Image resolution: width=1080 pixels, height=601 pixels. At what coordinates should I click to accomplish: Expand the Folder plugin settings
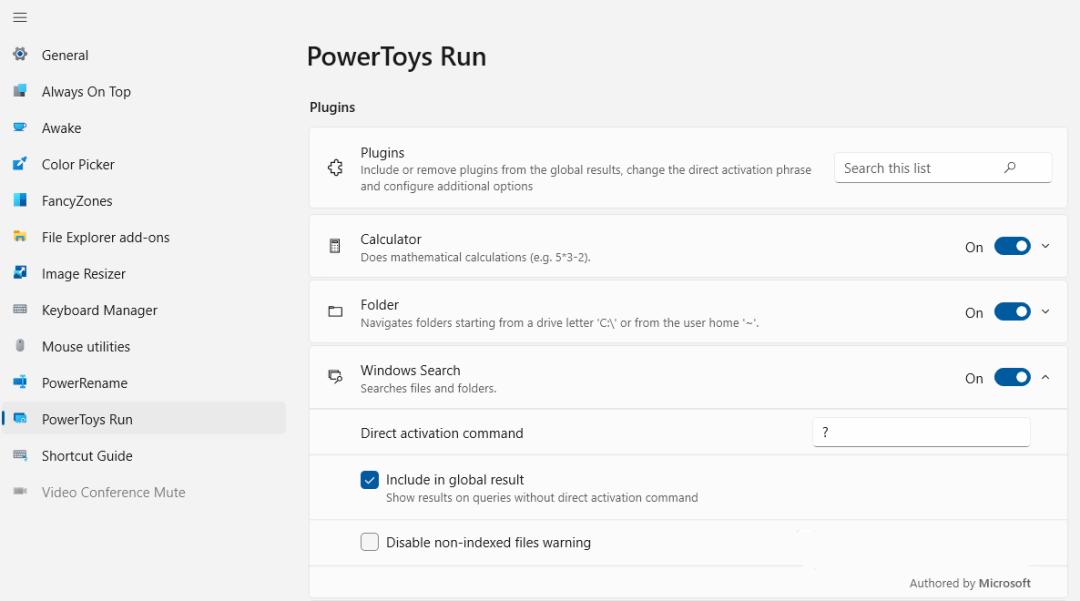tap(1046, 312)
